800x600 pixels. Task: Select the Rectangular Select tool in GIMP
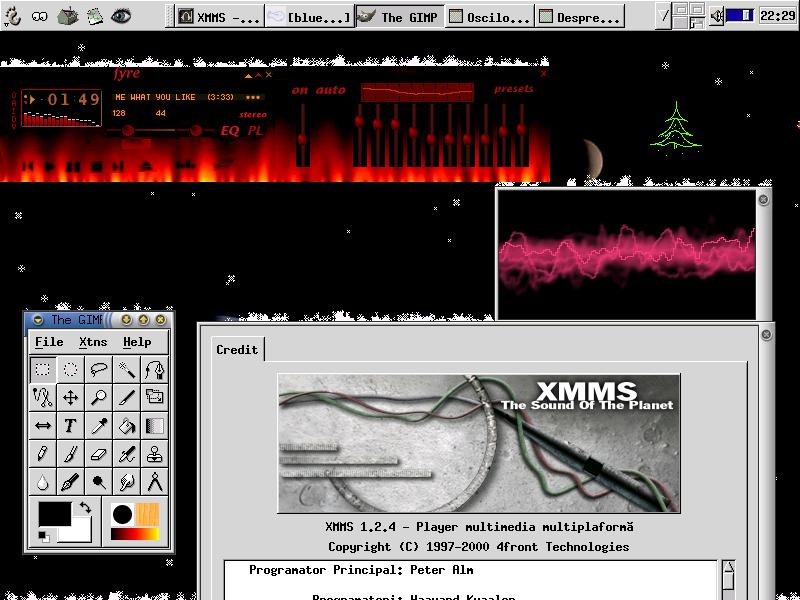click(x=43, y=368)
